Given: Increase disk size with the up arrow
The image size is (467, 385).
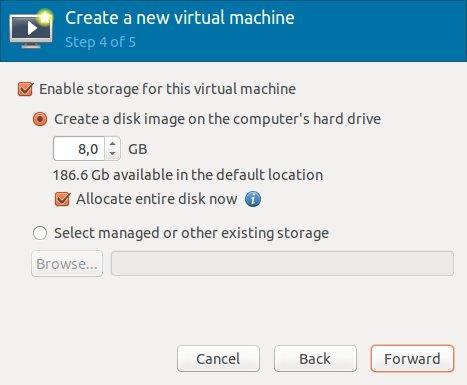Looking at the screenshot, I should (x=113, y=144).
